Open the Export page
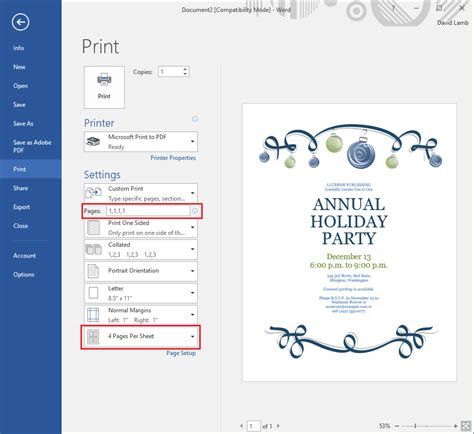Screen dimensions: 474x434 (21, 207)
